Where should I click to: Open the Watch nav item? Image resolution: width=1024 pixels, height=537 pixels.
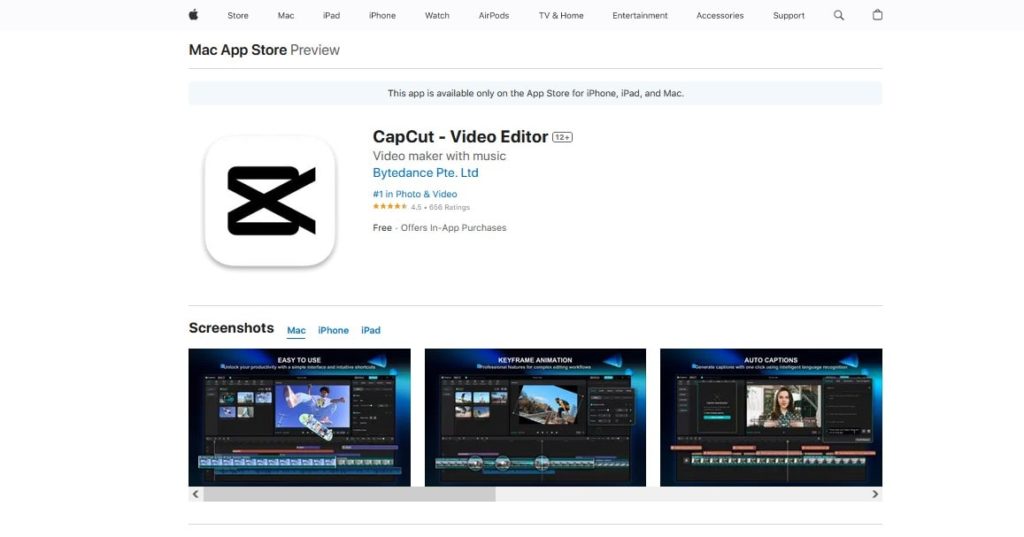(437, 16)
